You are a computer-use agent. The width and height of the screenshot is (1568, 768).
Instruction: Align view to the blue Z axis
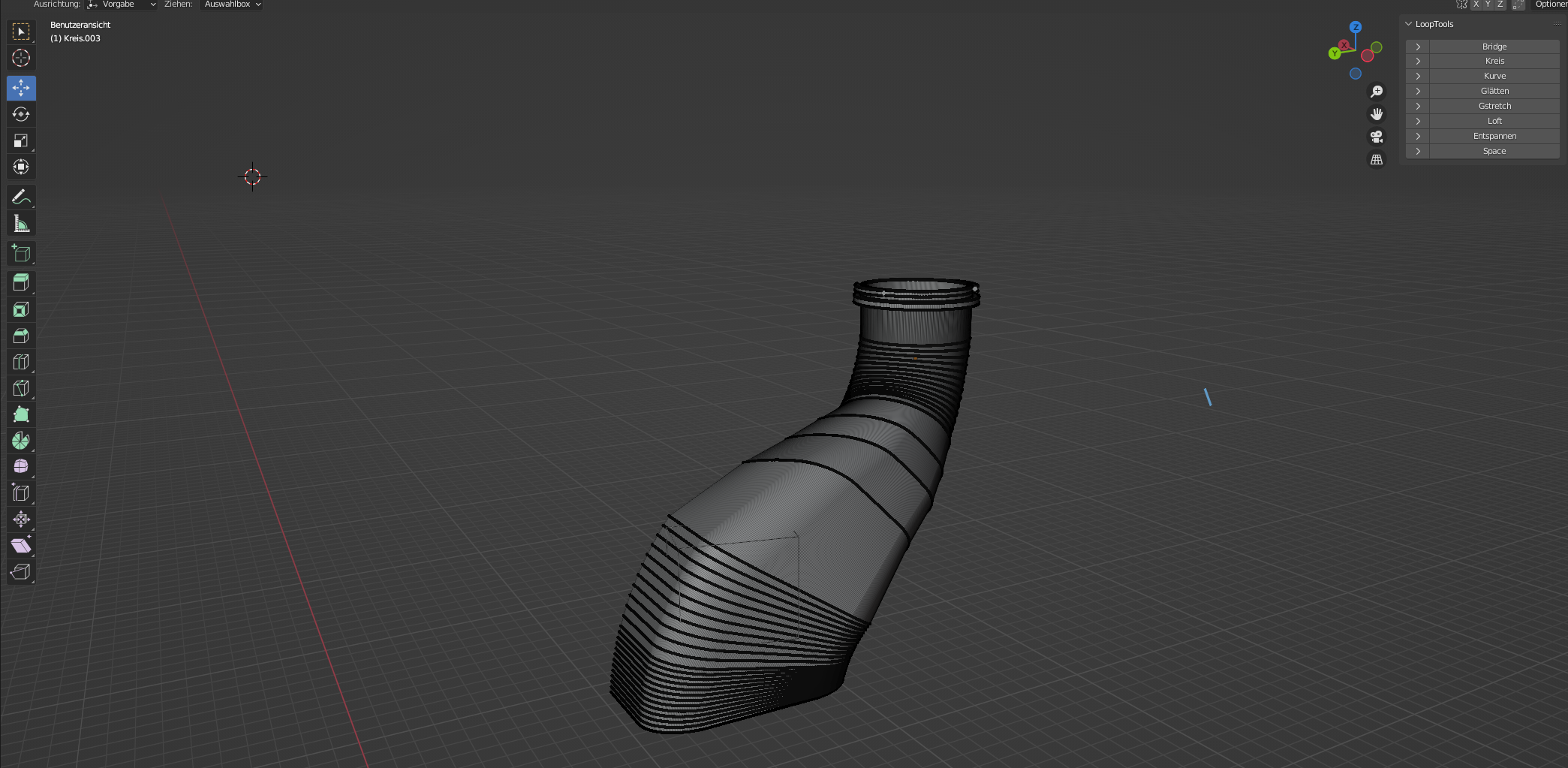[x=1356, y=27]
